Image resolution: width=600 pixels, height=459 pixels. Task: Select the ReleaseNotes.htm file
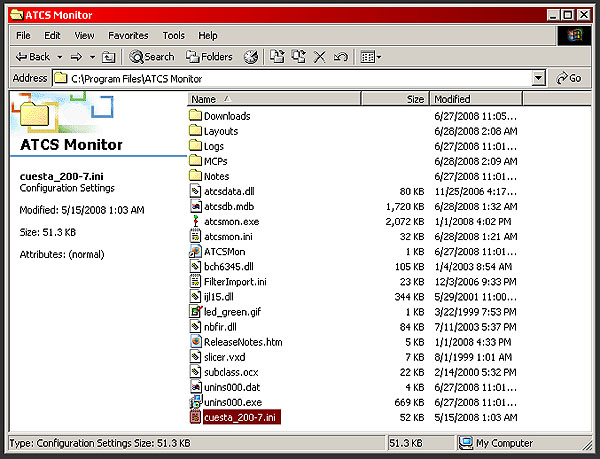pyautogui.click(x=242, y=341)
